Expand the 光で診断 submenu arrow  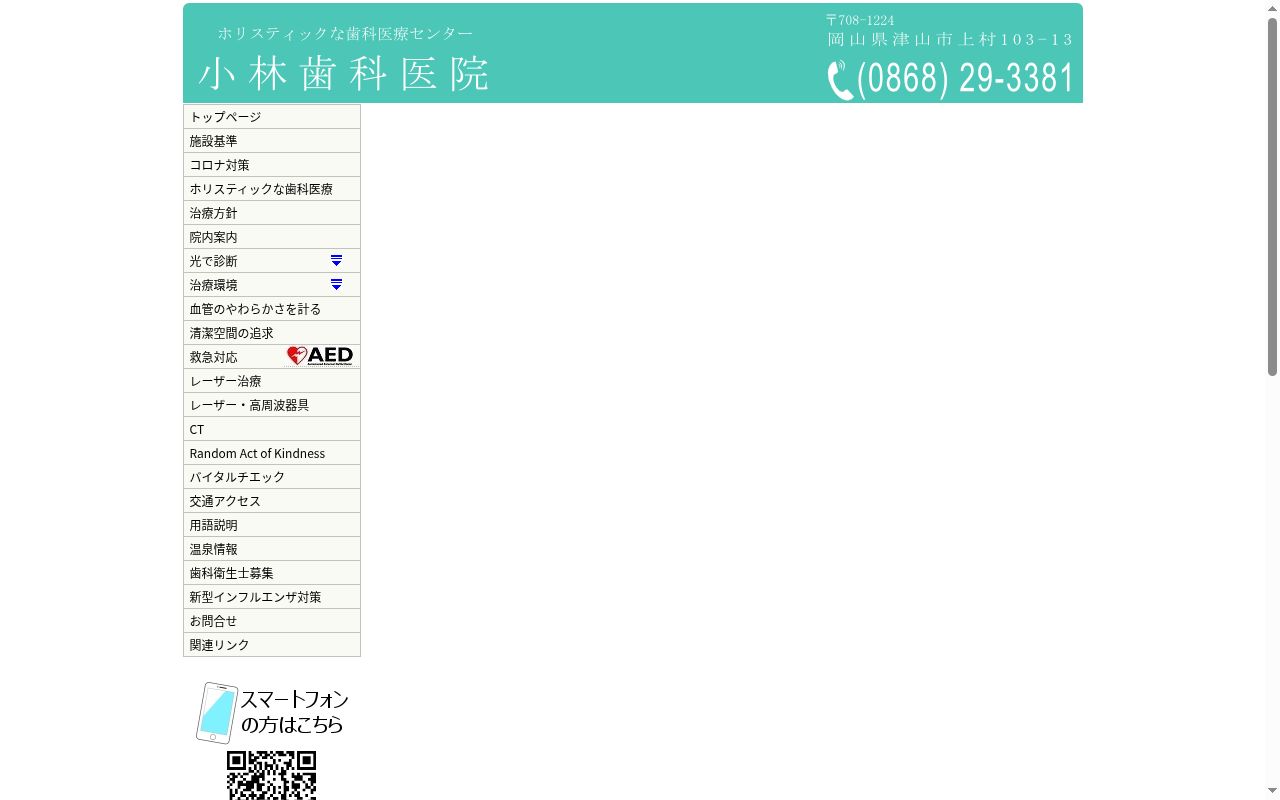pos(336,261)
